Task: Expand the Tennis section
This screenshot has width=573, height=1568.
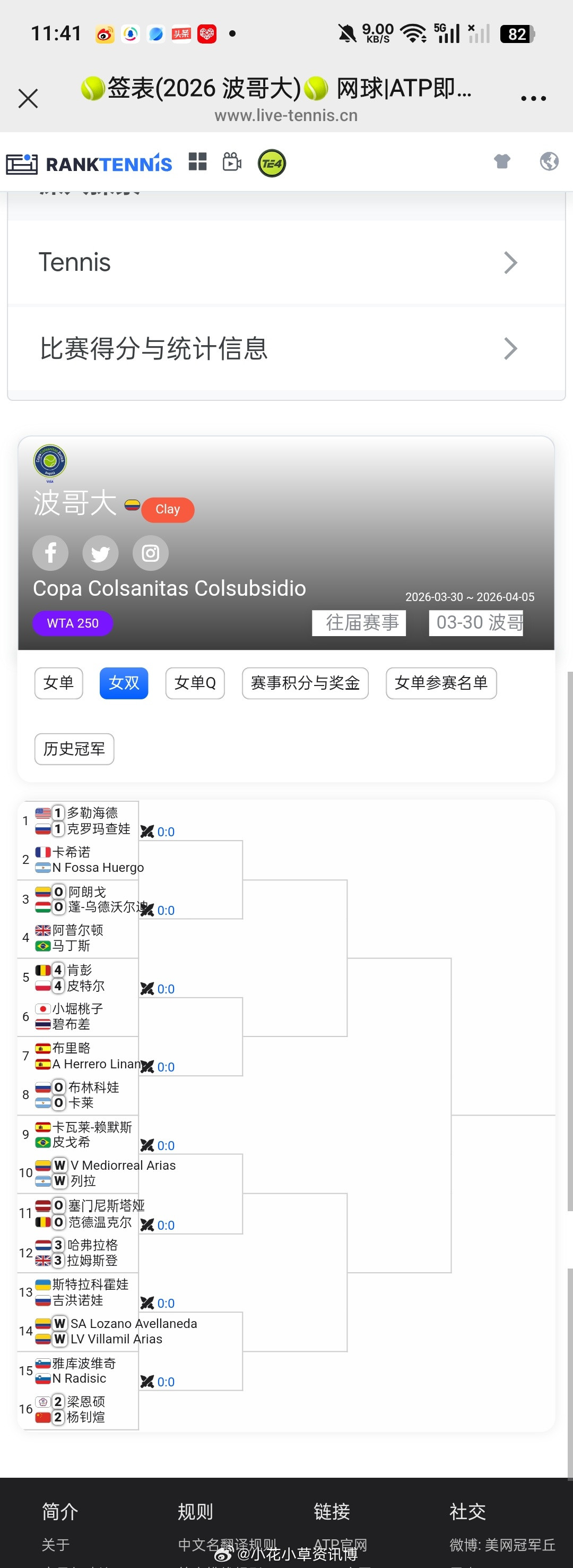Action: click(286, 262)
